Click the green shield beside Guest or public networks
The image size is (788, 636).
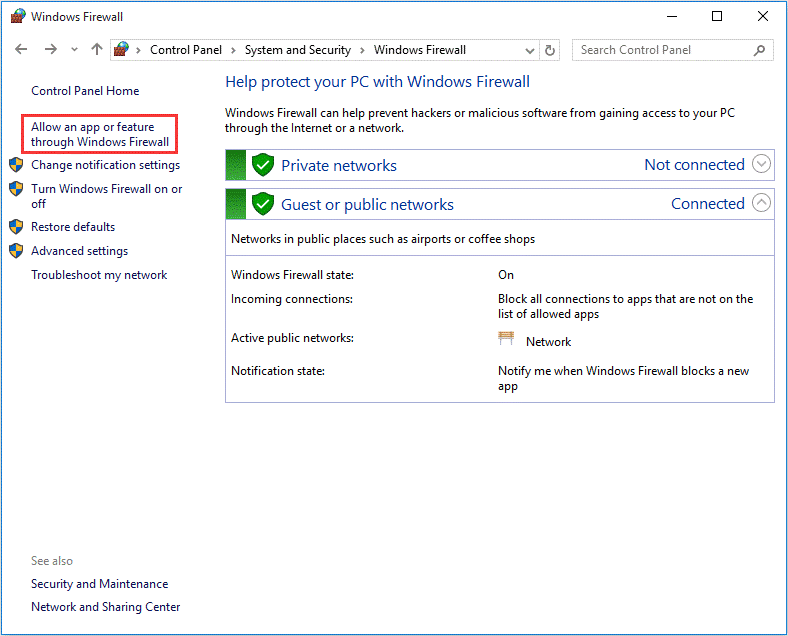point(262,204)
